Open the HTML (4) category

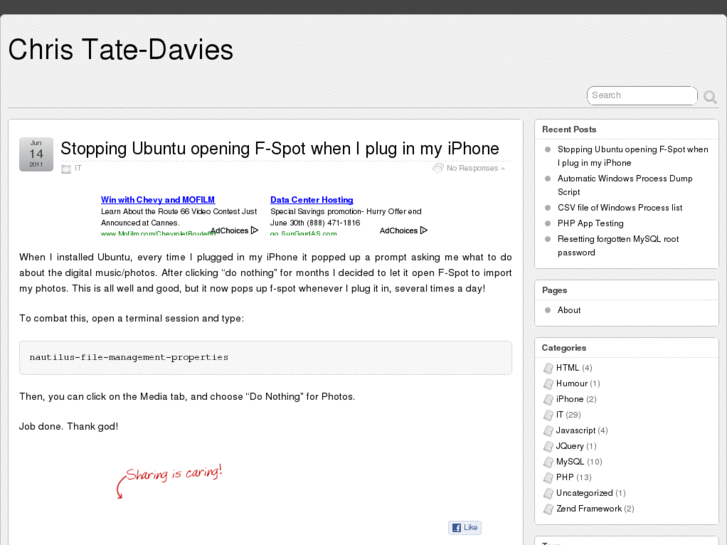coord(568,368)
